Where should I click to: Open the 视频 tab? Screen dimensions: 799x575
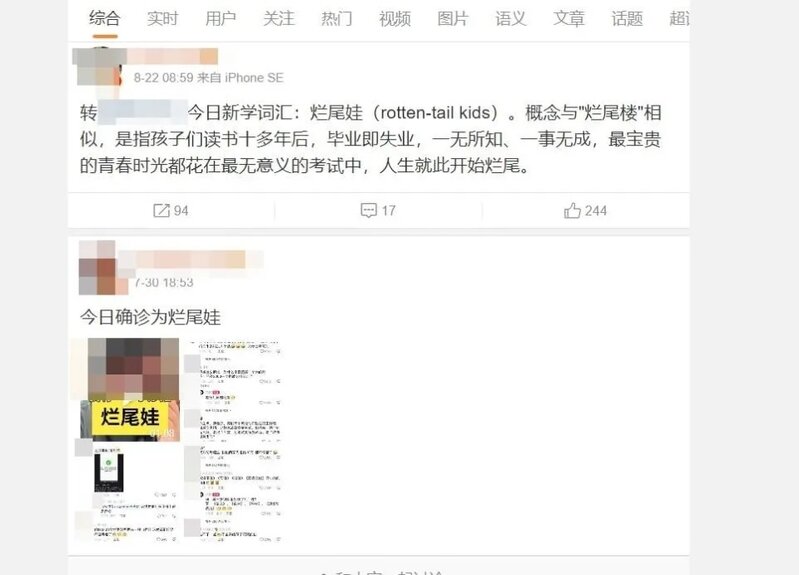click(x=395, y=19)
